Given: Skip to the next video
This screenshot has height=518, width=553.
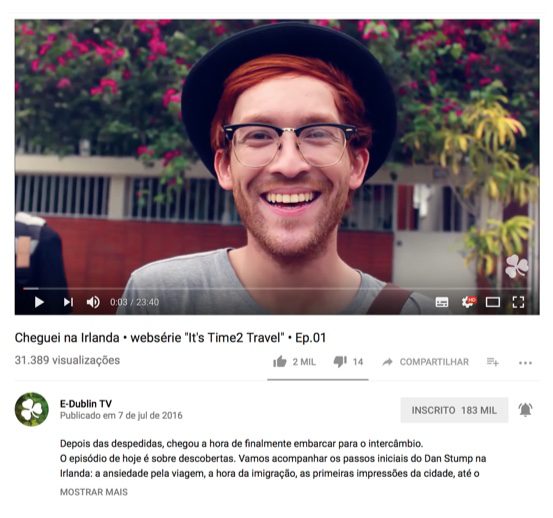Looking at the screenshot, I should click(68, 302).
